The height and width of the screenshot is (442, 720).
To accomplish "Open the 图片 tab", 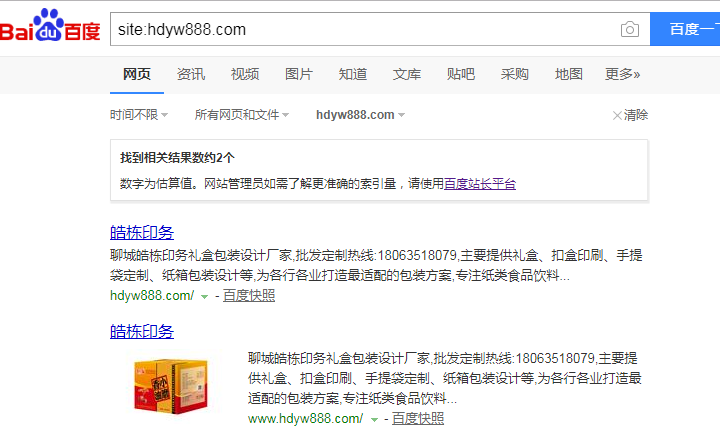I will (x=299, y=74).
